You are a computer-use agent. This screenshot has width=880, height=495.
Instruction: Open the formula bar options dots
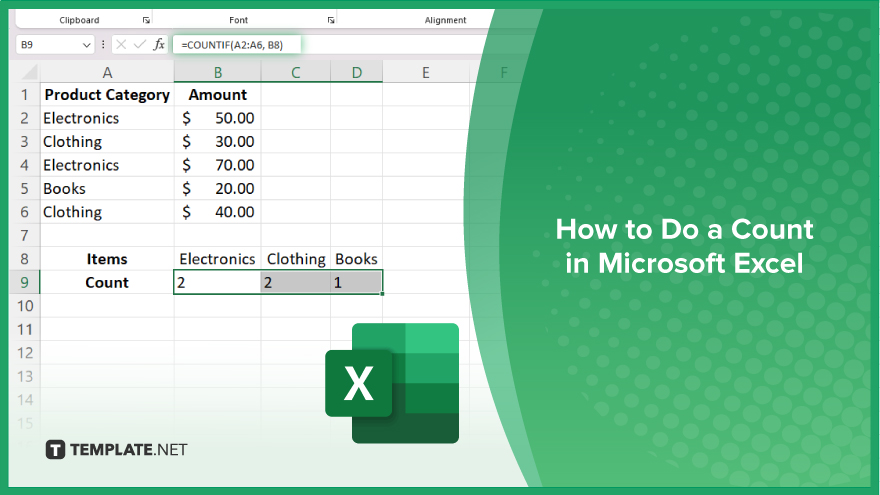tap(103, 44)
